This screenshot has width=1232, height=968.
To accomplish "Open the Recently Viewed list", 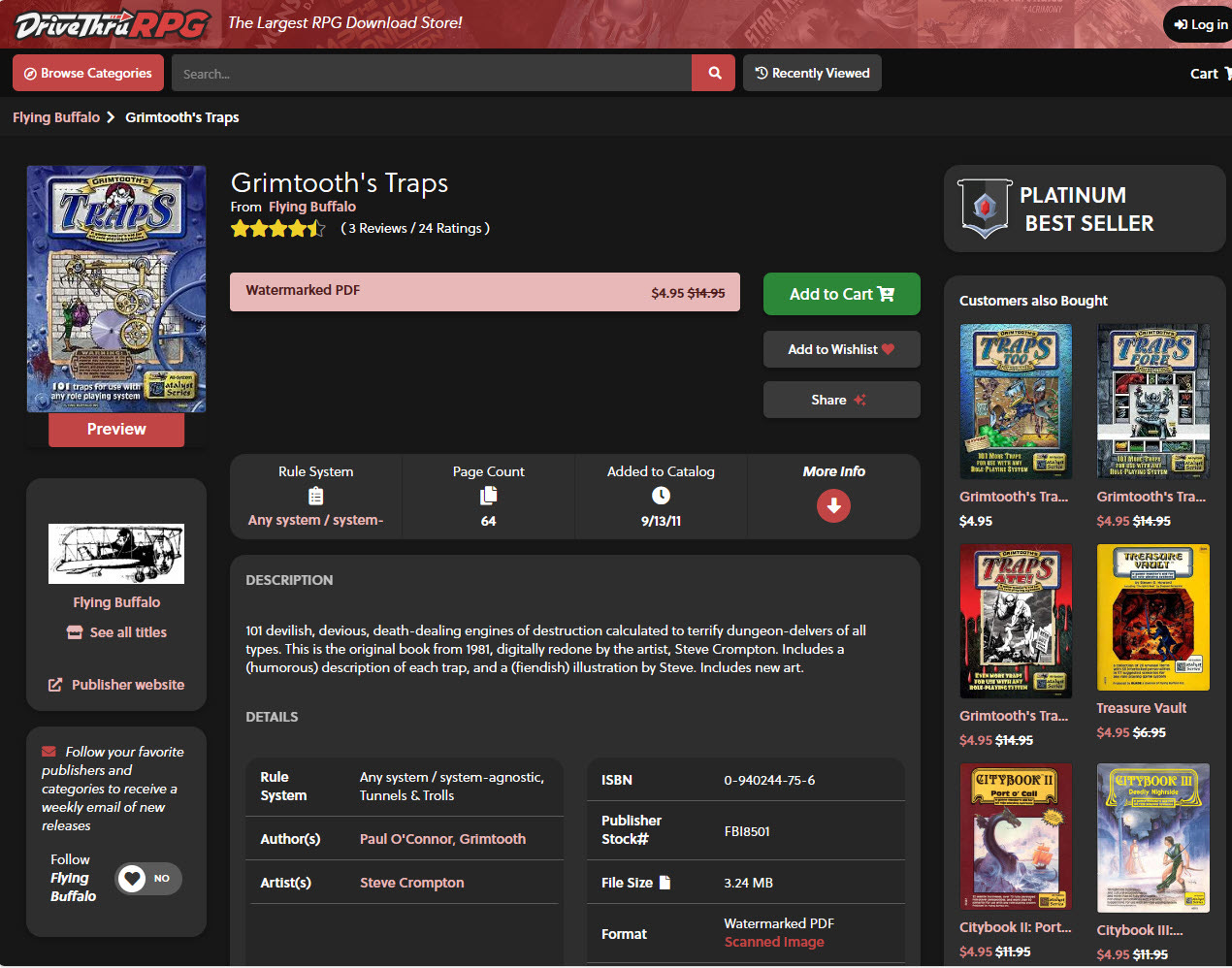I will coord(812,73).
